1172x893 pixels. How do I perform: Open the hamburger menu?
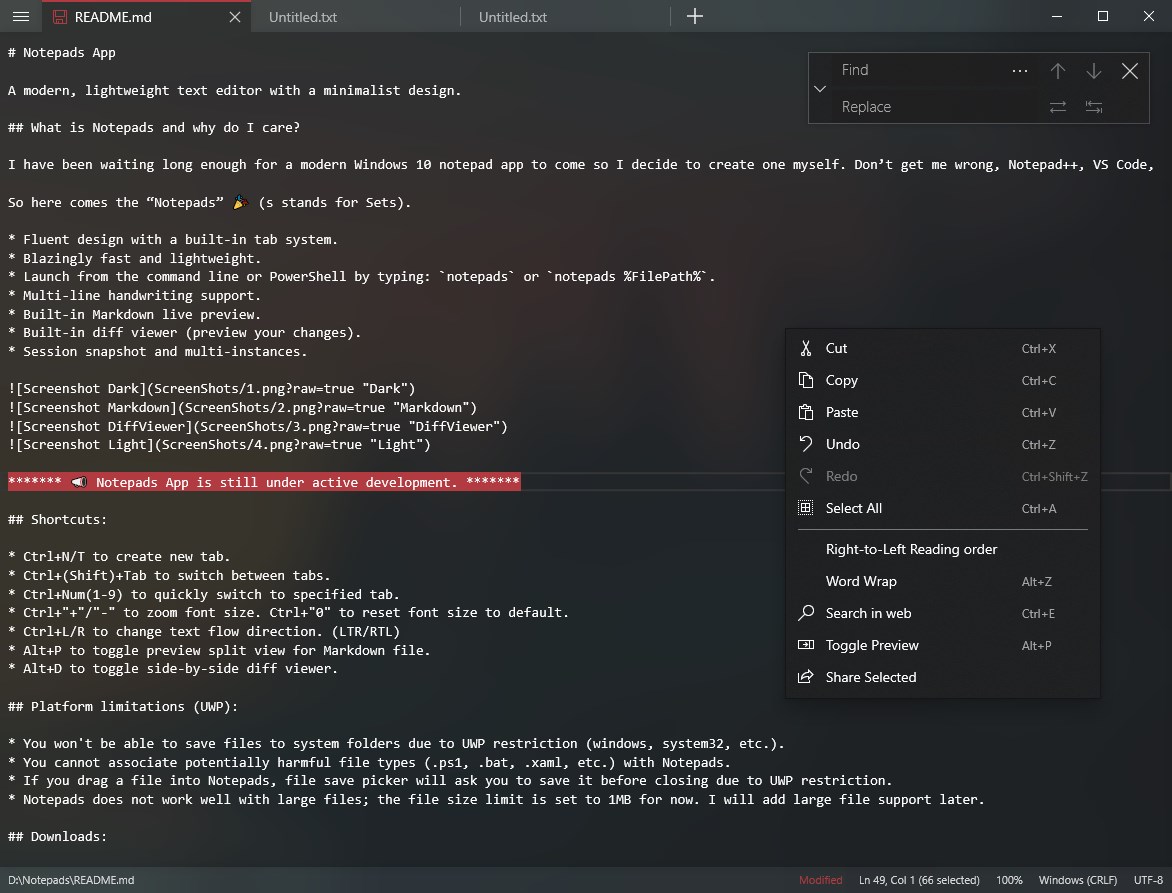click(x=20, y=16)
